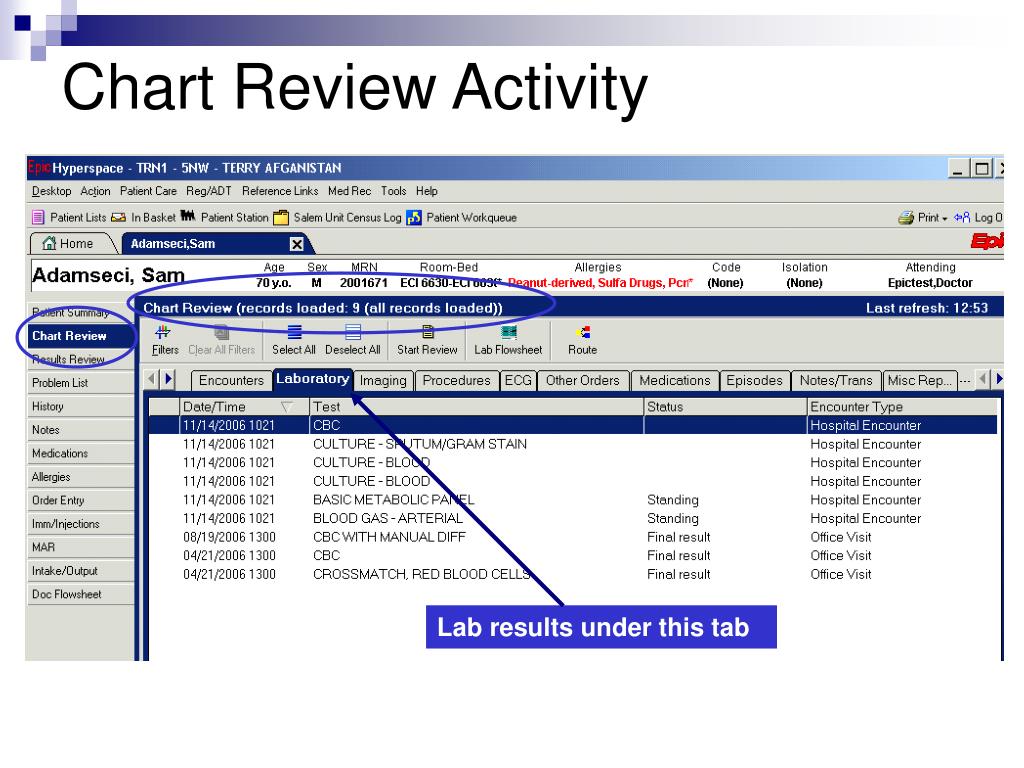Screen dimensions: 1024x768
Task: Switch to the ECG tab
Action: [519, 381]
